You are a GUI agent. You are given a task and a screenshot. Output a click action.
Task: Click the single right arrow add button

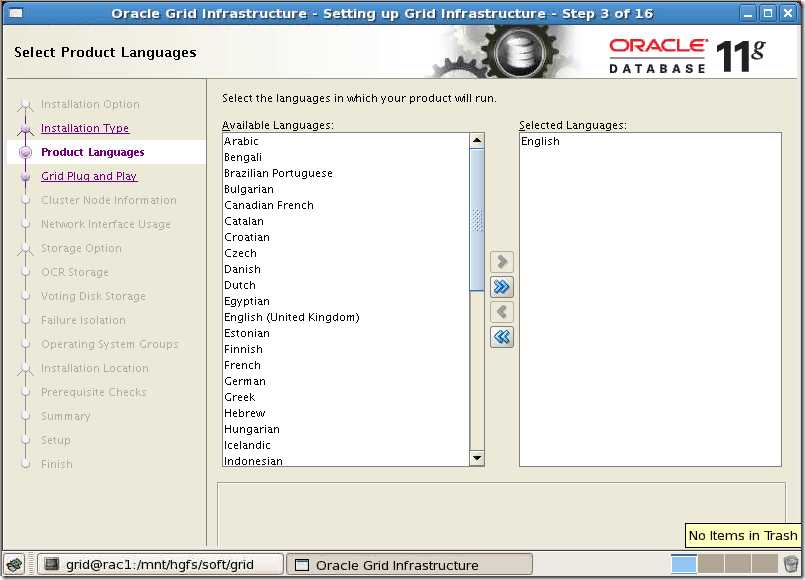[502, 262]
